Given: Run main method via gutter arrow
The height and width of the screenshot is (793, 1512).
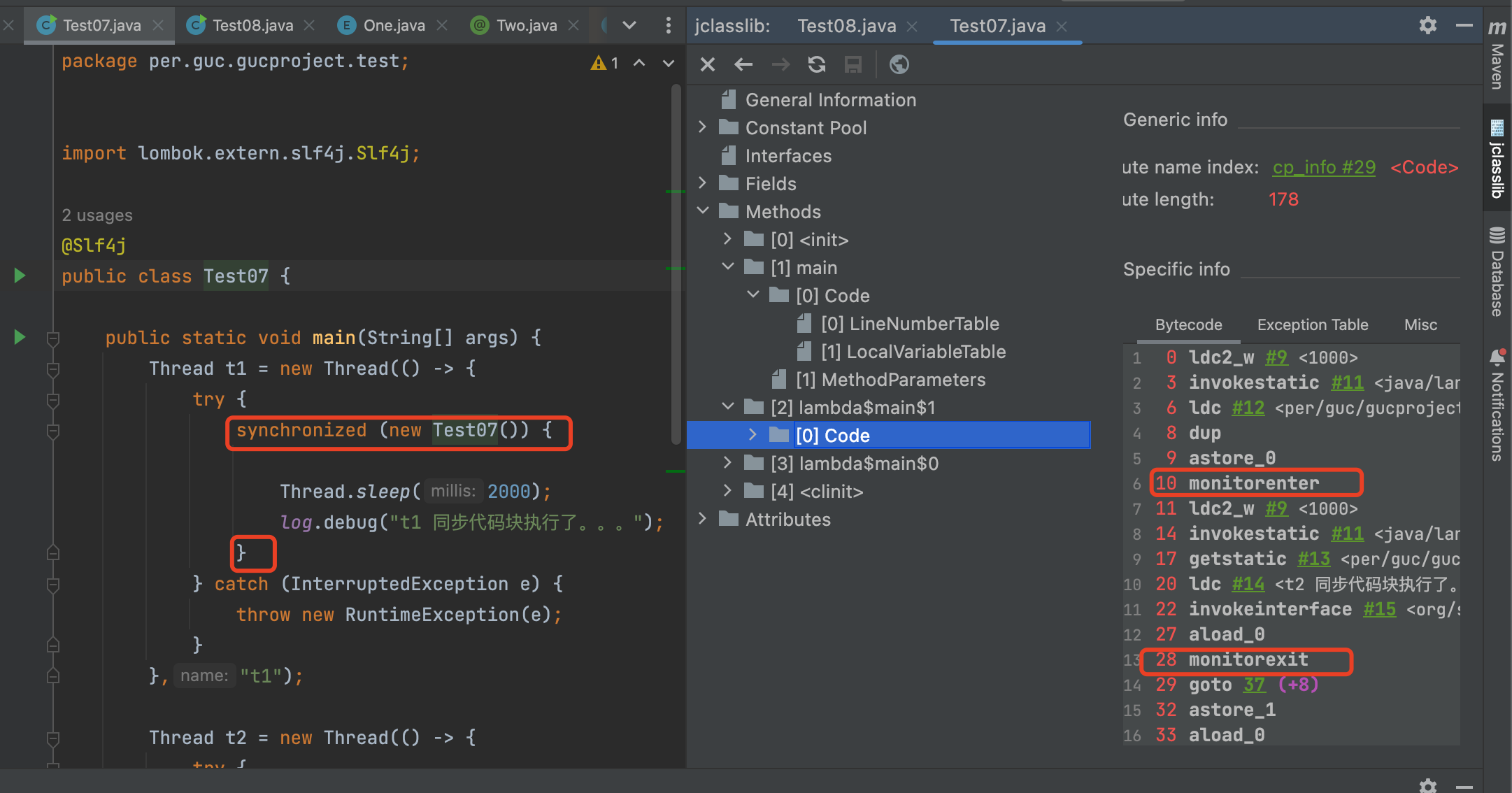Looking at the screenshot, I should pos(20,337).
